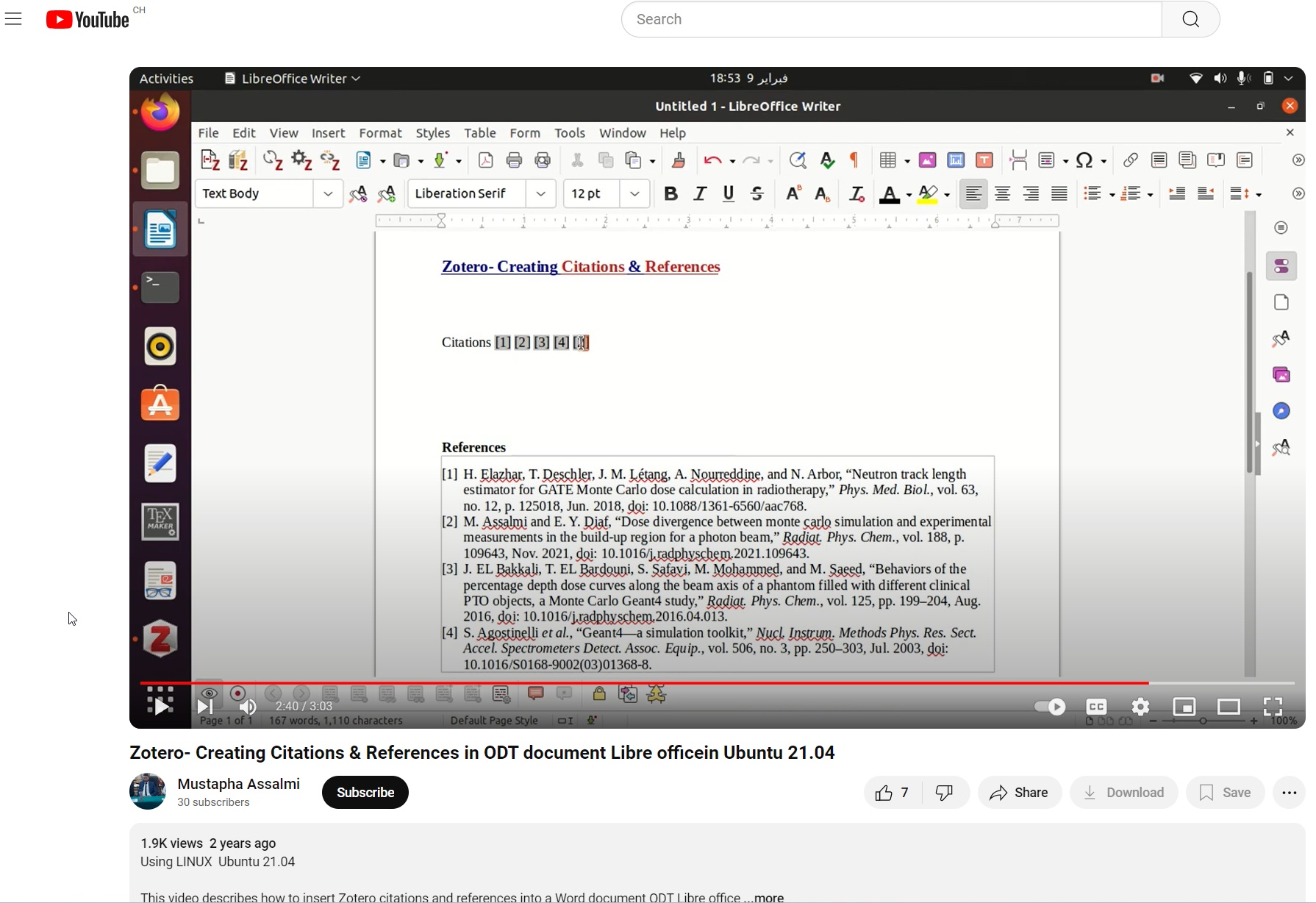Save video to a playlist

pos(1225,793)
